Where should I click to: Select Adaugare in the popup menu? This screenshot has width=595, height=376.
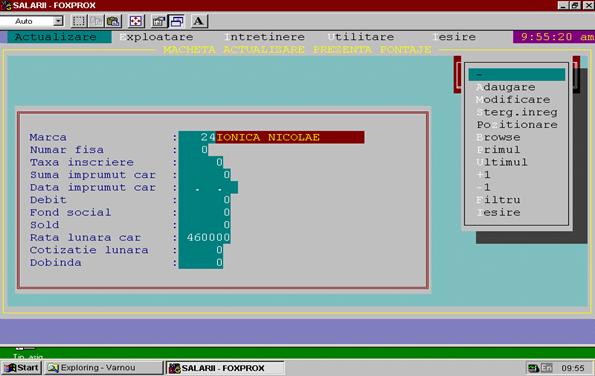[506, 87]
